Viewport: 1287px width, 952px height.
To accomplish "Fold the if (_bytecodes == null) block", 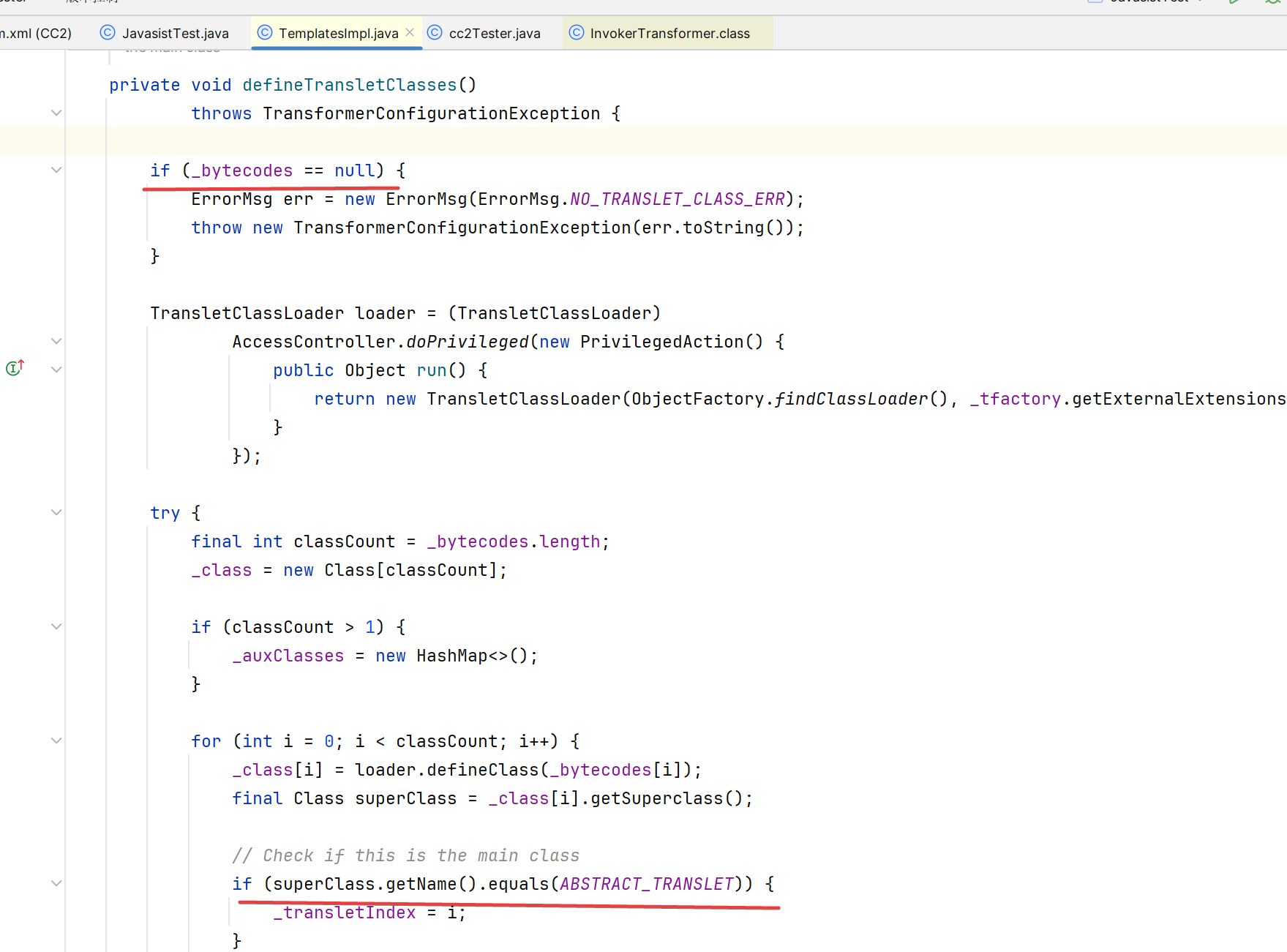I will [x=56, y=170].
